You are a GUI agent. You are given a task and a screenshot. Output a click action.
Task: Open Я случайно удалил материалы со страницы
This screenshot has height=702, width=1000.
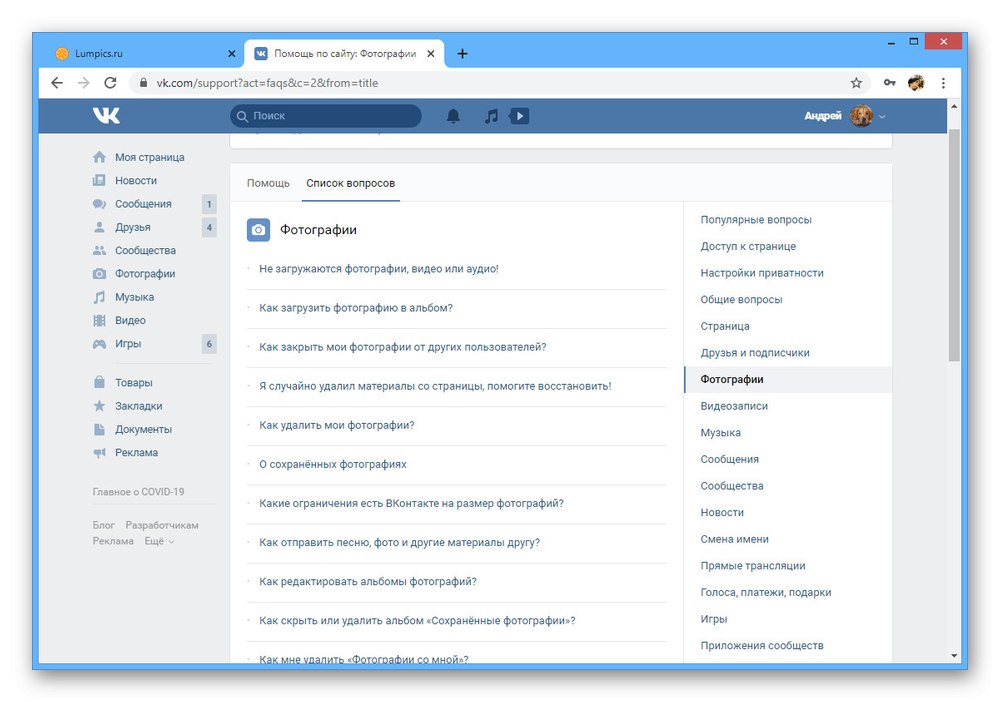435,386
